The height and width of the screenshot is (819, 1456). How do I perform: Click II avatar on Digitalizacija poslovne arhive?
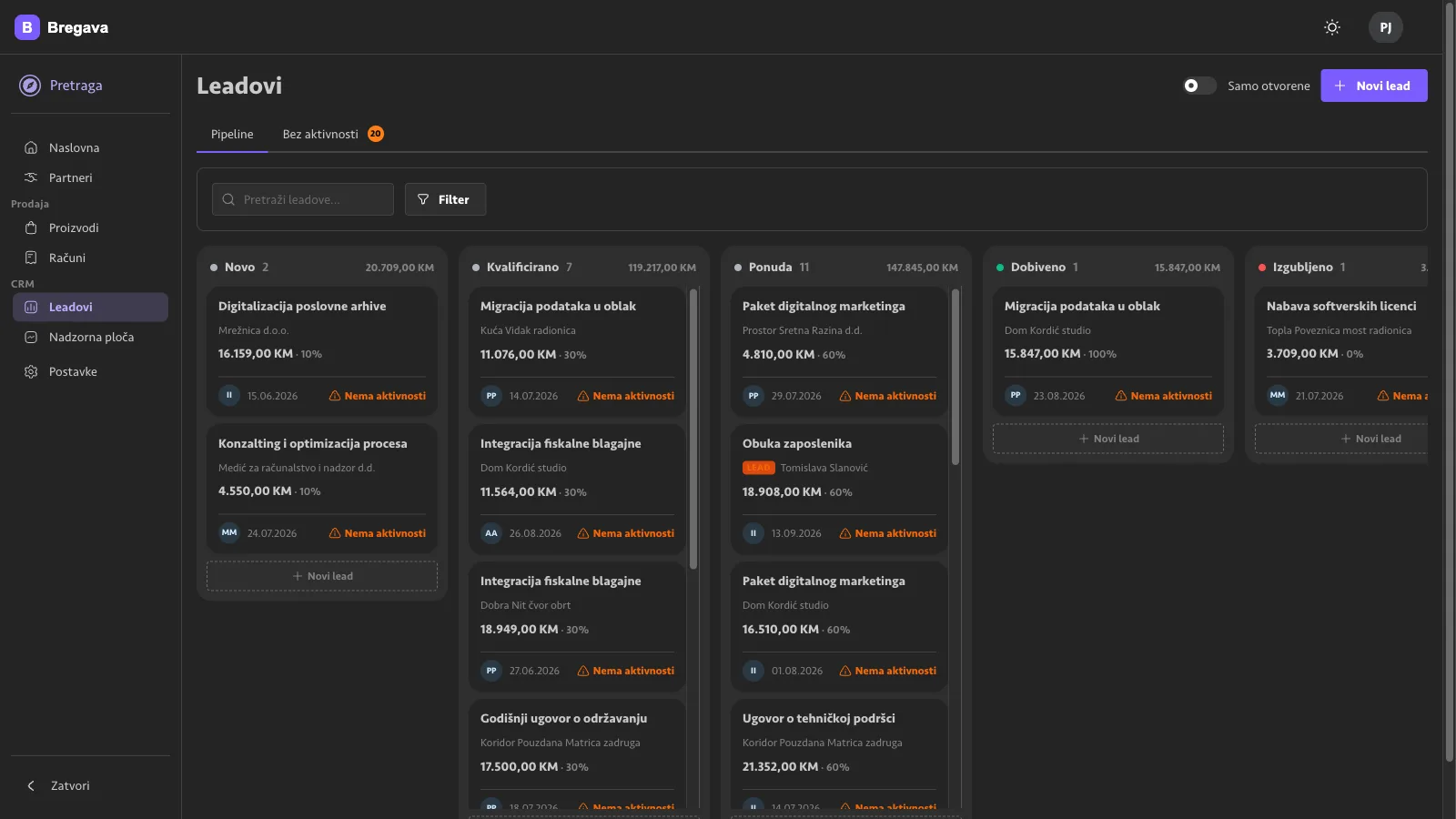[228, 396]
